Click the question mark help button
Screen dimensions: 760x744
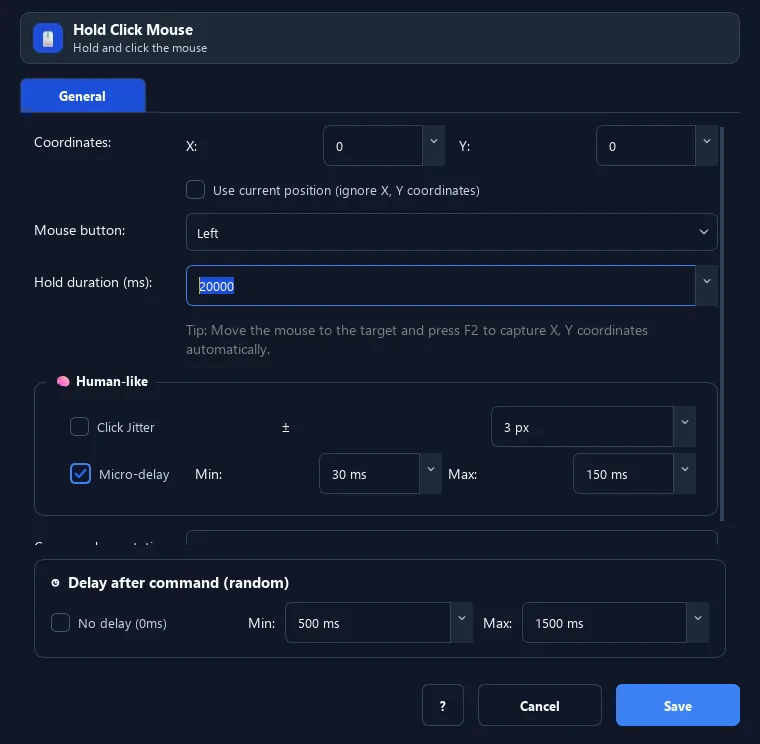pyautogui.click(x=443, y=705)
